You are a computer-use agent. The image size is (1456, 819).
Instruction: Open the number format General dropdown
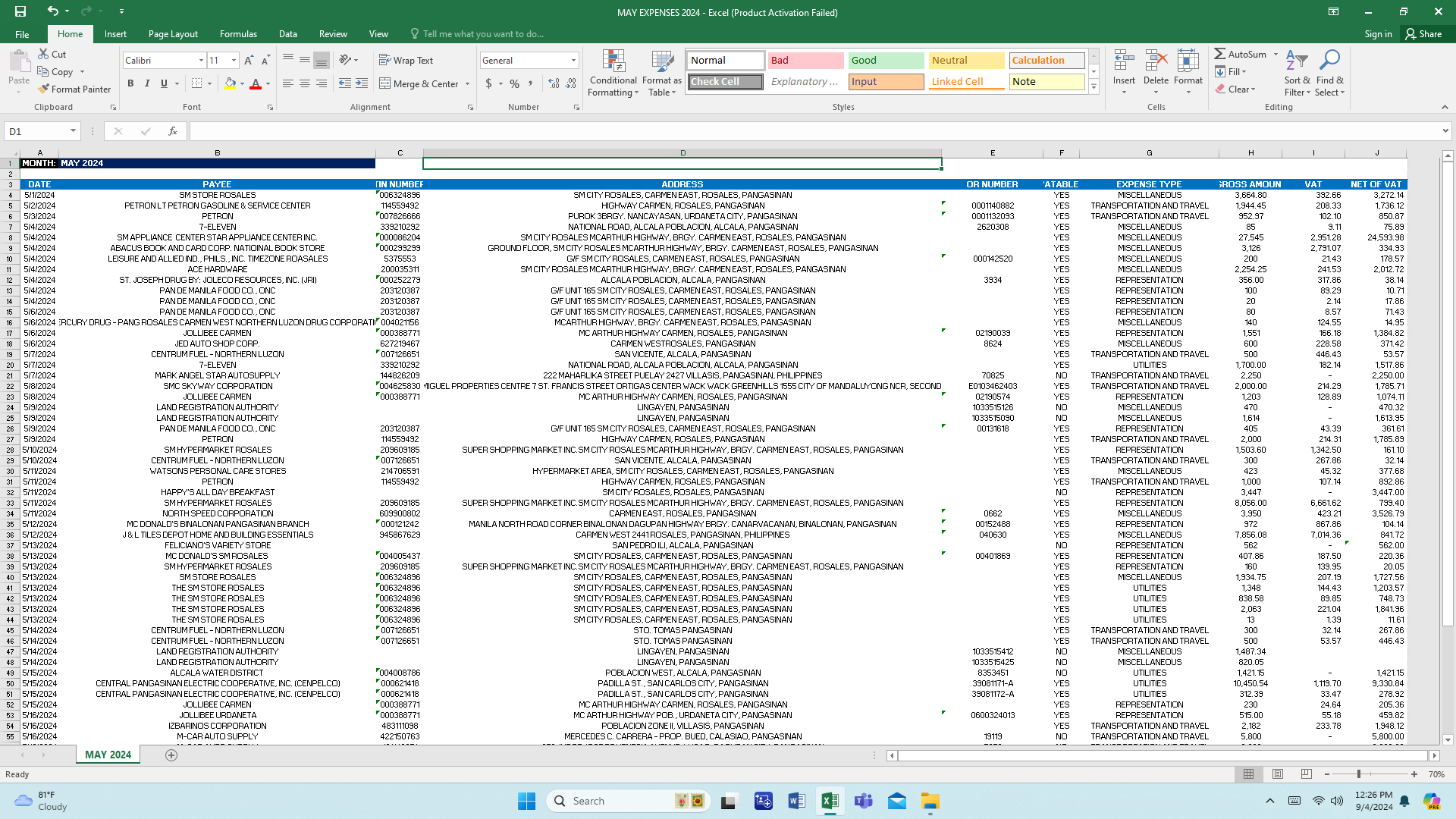(x=573, y=60)
